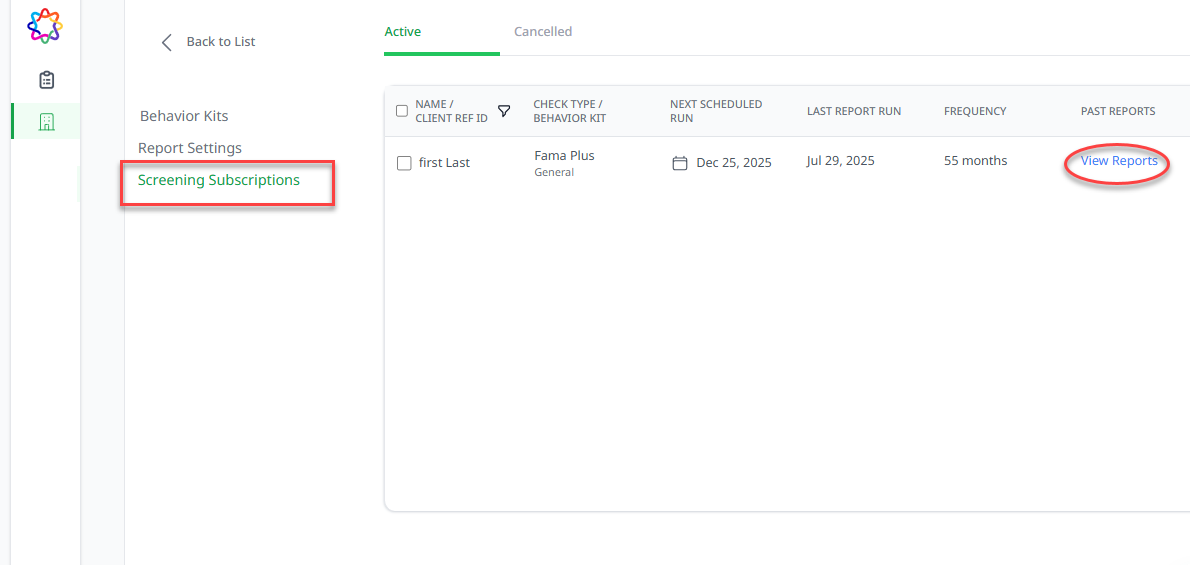1190x565 pixels.
Task: Switch to the Active tab
Action: (402, 32)
